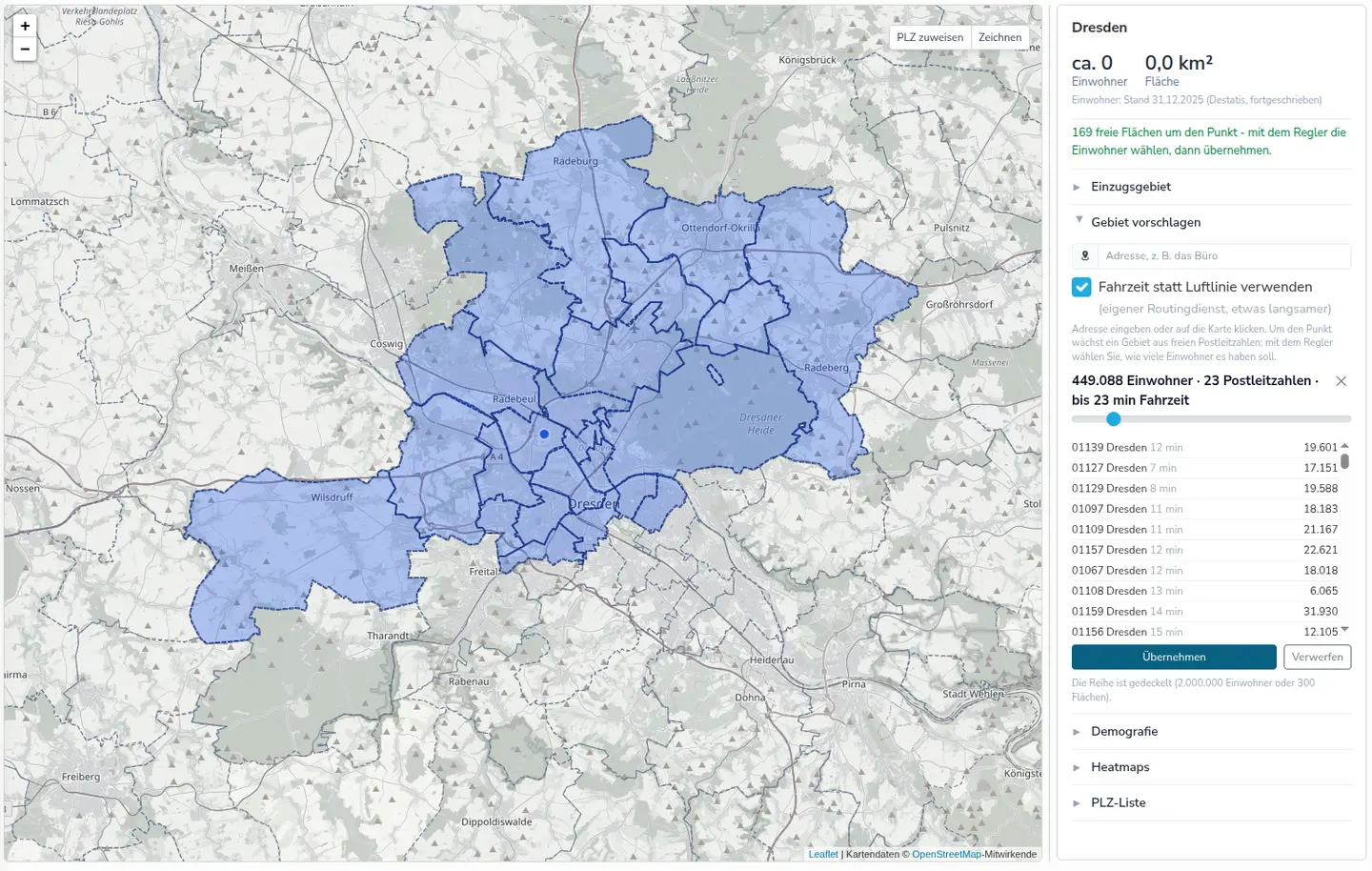
Task: Focus the Adresse input field
Action: click(1223, 255)
